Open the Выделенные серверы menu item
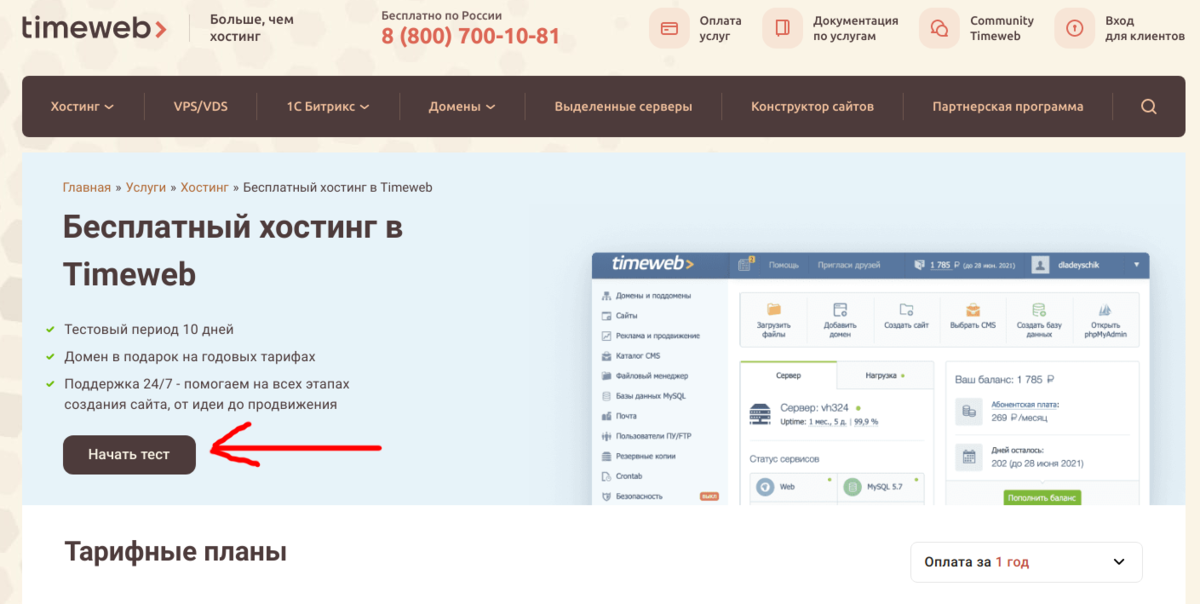This screenshot has height=604, width=1200. (623, 107)
